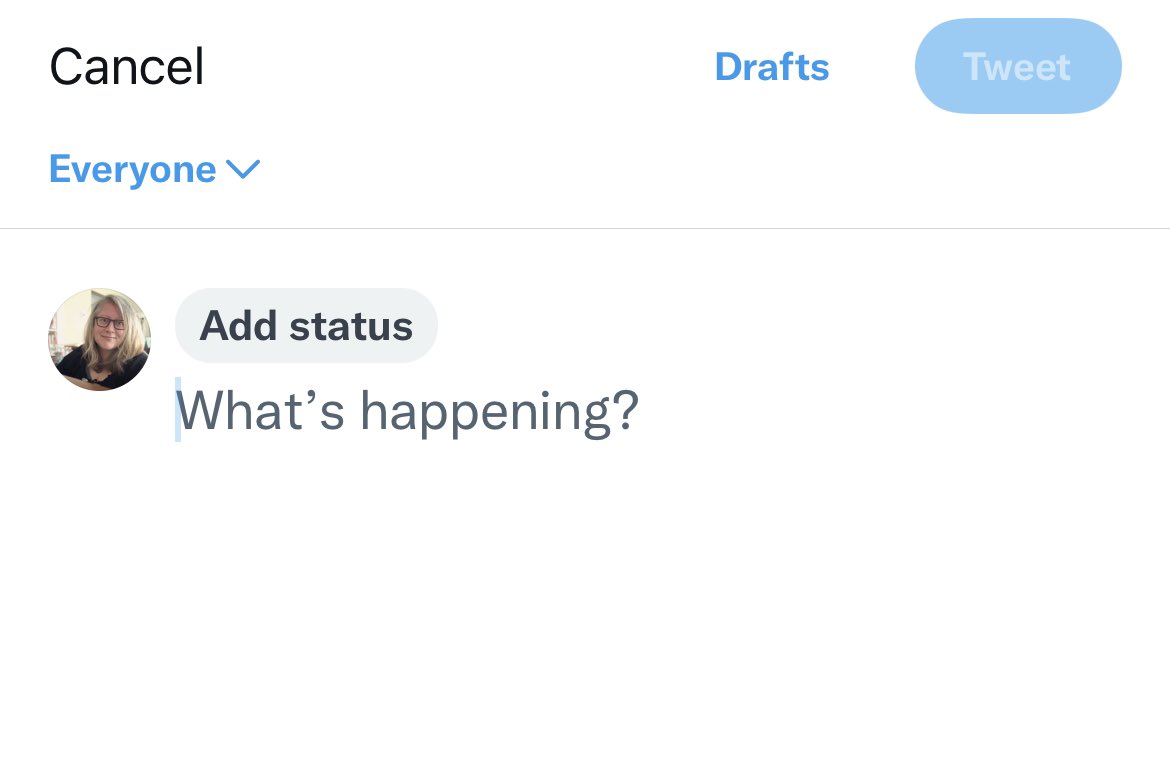Open the Everyone audience dropdown
This screenshot has height=780, width=1170.
coord(154,170)
